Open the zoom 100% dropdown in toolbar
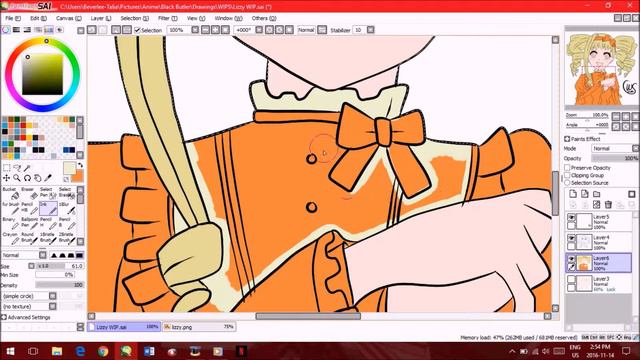The height and width of the screenshot is (360, 640). point(195,30)
